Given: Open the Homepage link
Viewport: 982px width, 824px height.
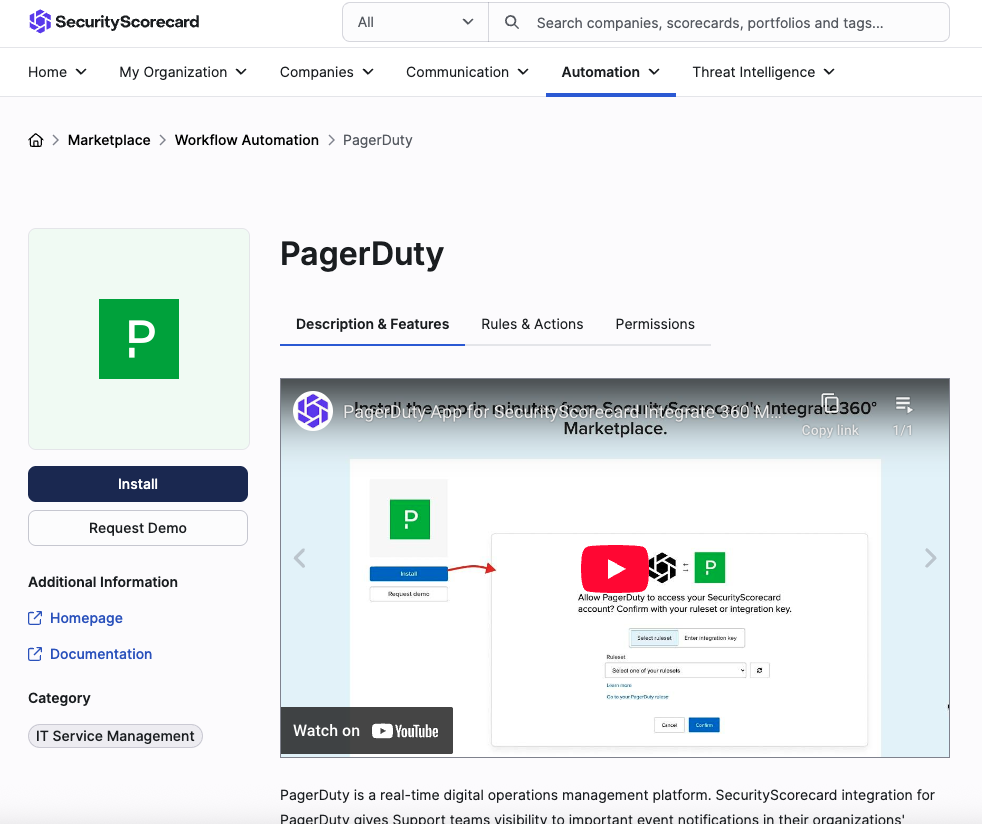Looking at the screenshot, I should [86, 618].
